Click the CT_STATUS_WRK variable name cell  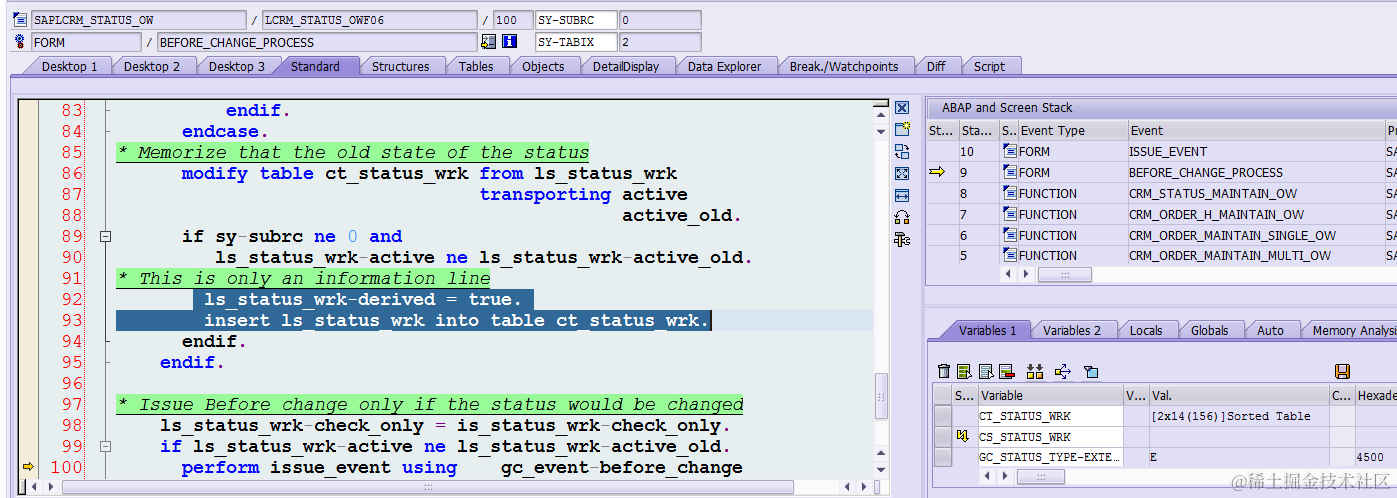coord(1050,416)
